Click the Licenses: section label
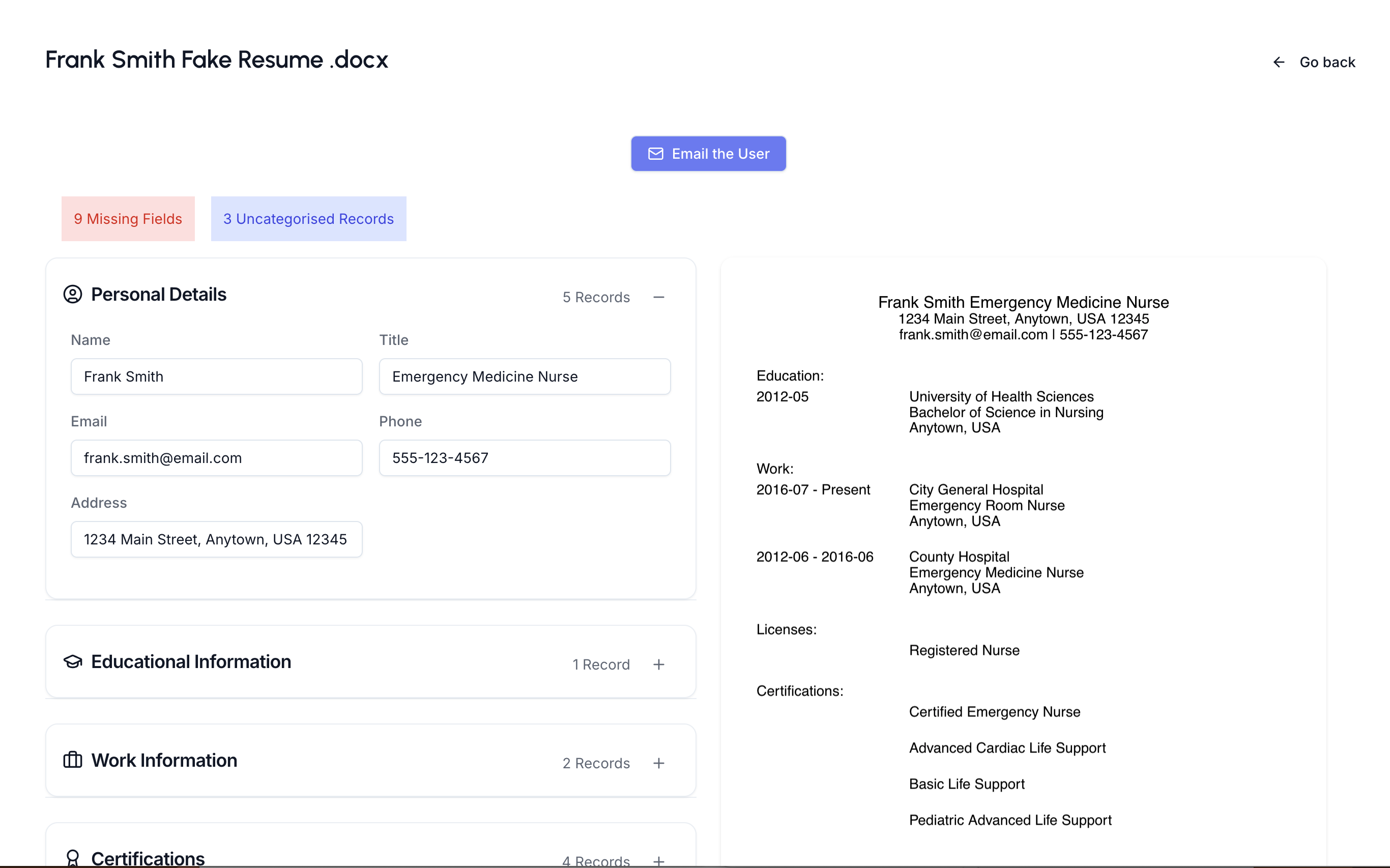The width and height of the screenshot is (1390, 868). [x=786, y=630]
